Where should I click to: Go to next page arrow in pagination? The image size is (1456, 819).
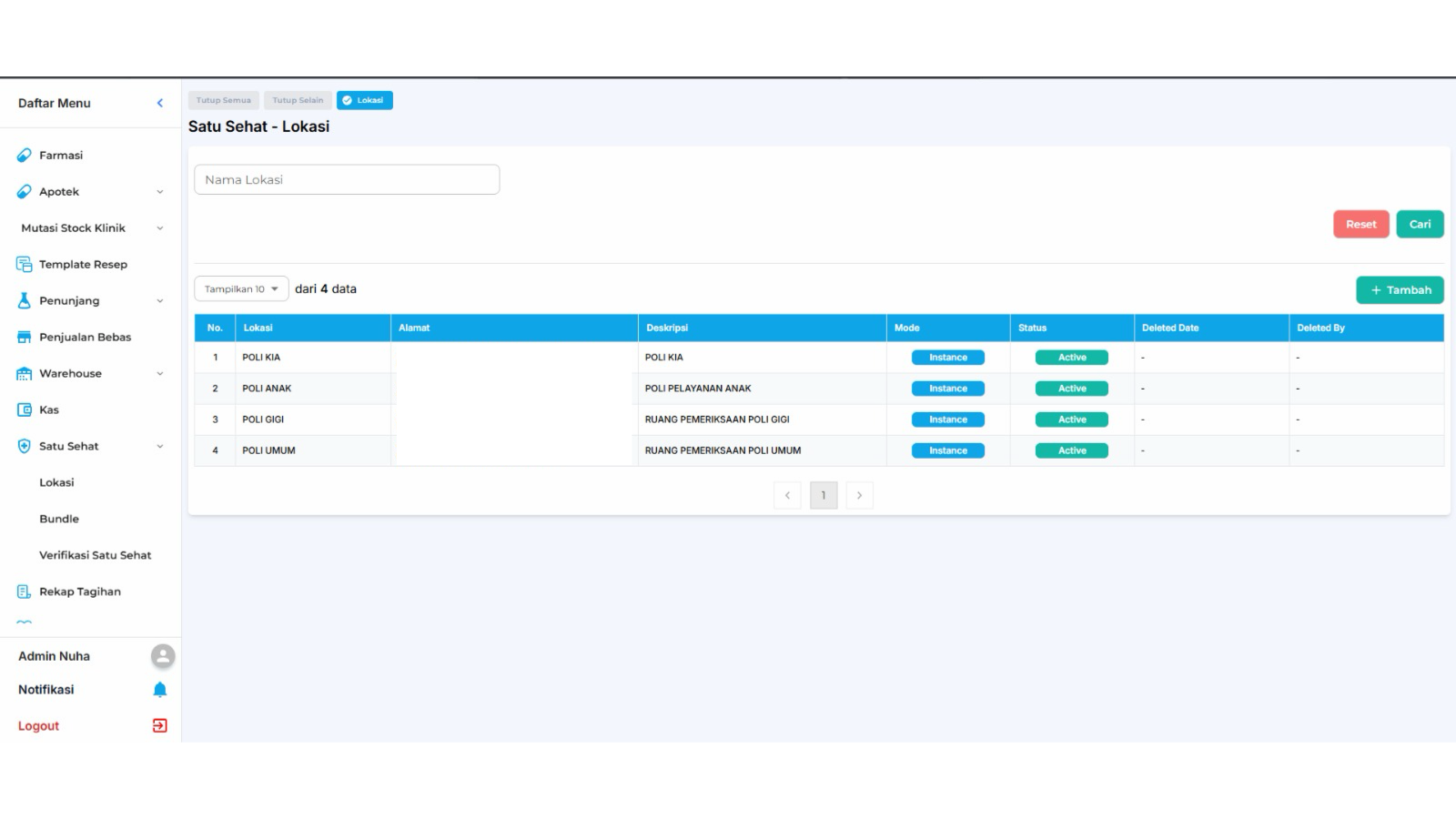coord(859,496)
